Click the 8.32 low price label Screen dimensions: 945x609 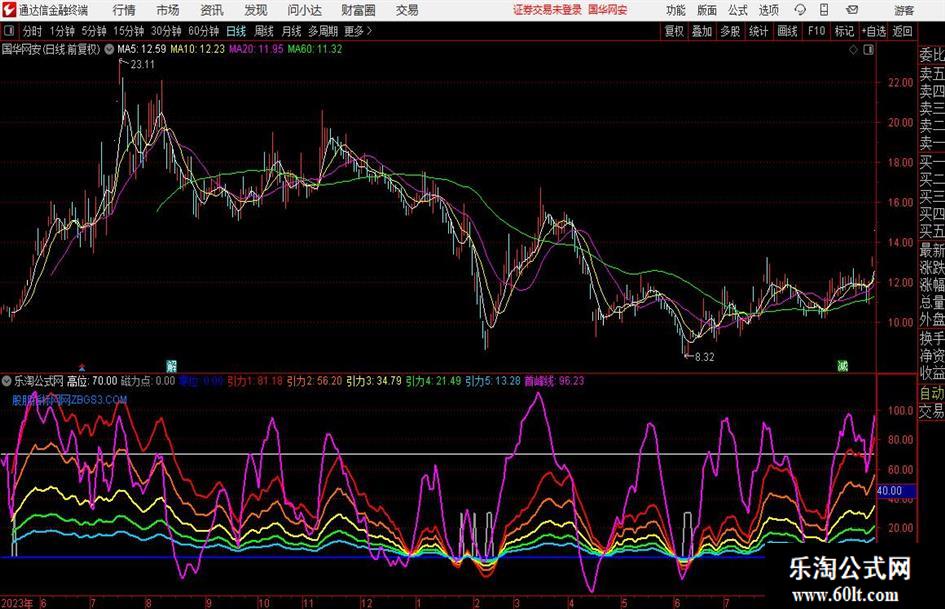[705, 357]
